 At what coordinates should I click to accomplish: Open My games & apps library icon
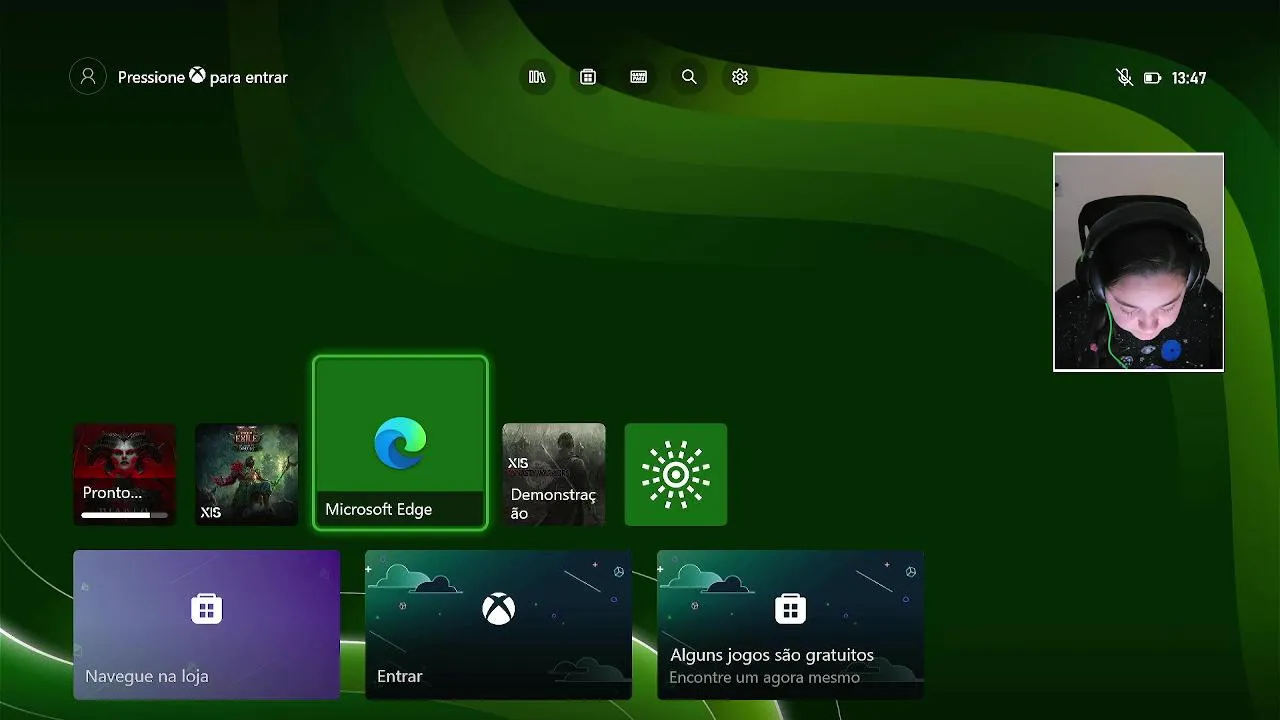(537, 77)
